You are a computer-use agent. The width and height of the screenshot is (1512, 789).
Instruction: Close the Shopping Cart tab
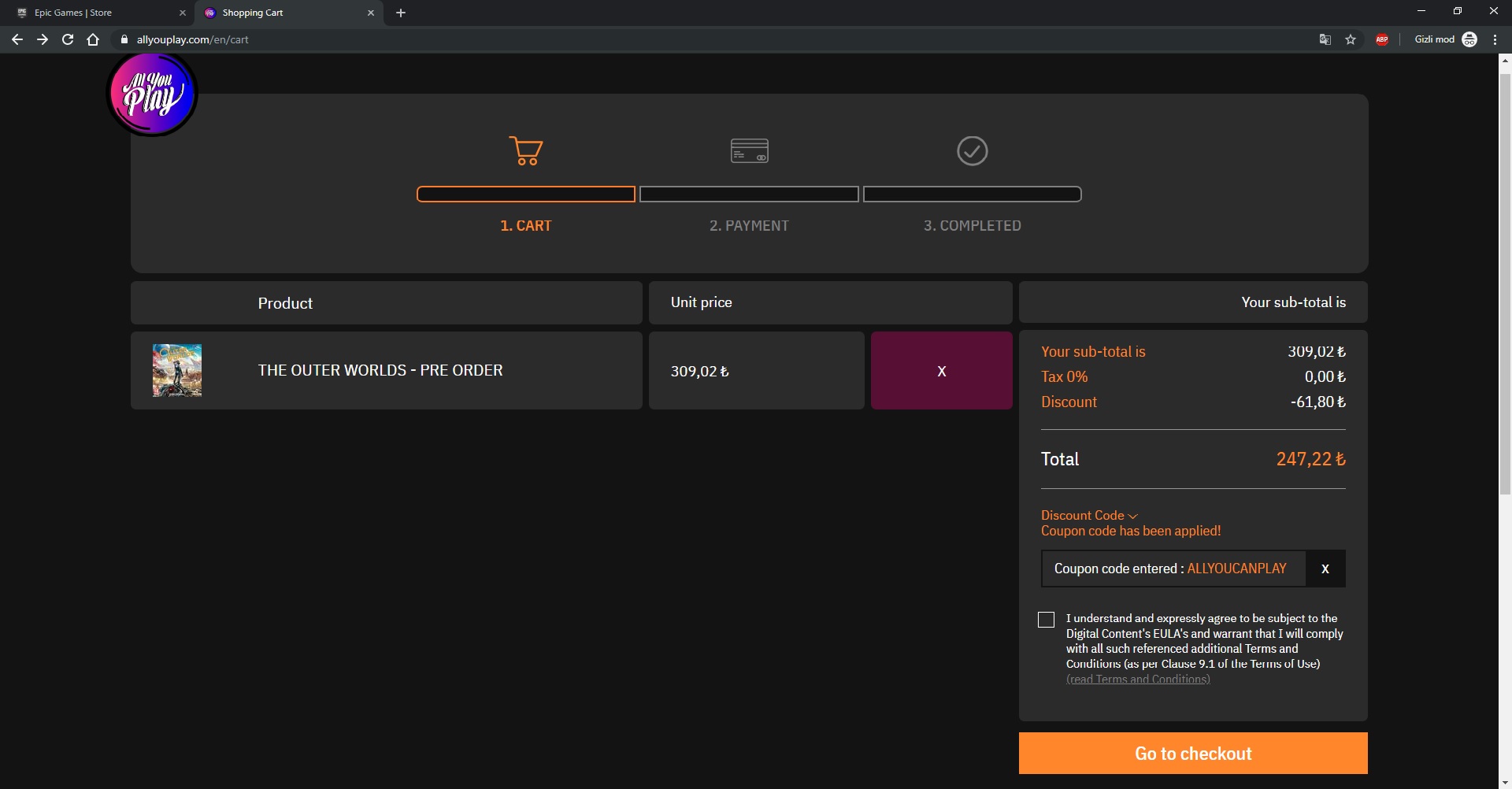(x=371, y=13)
